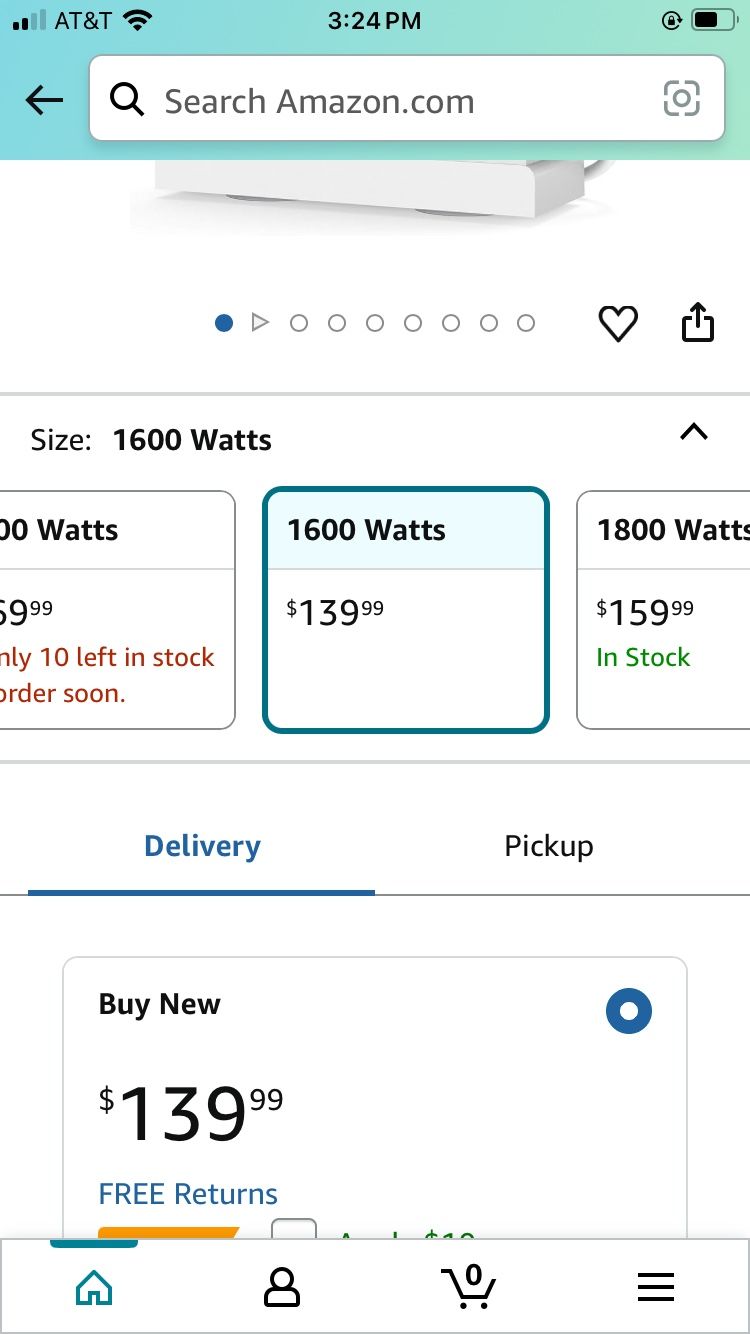Screen dimensions: 750x1334
Task: Collapse the Size section chevron
Action: tap(693, 432)
